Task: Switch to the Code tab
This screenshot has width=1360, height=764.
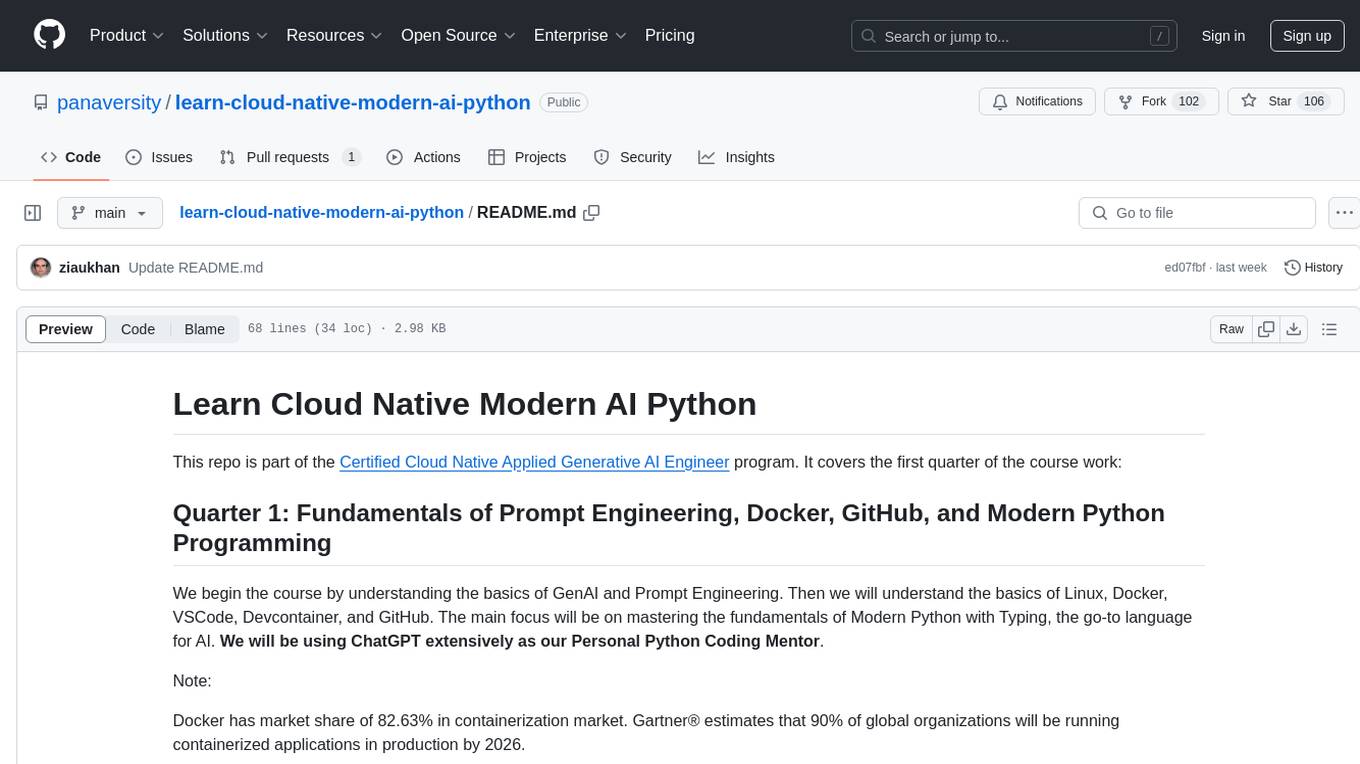Action: (x=71, y=157)
